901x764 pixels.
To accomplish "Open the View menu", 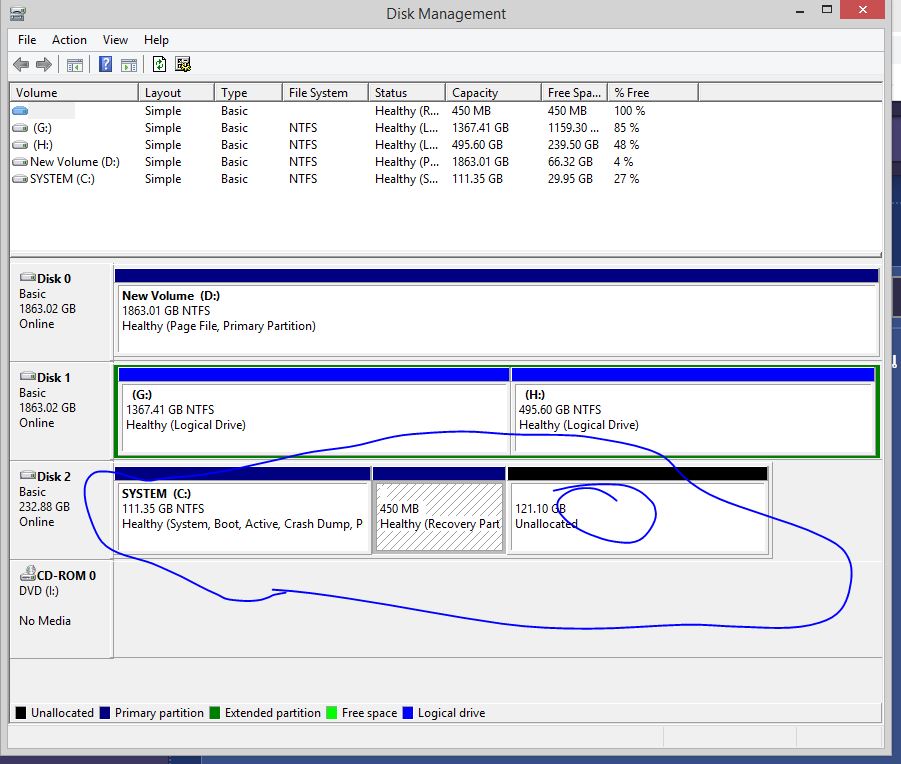I will [115, 40].
